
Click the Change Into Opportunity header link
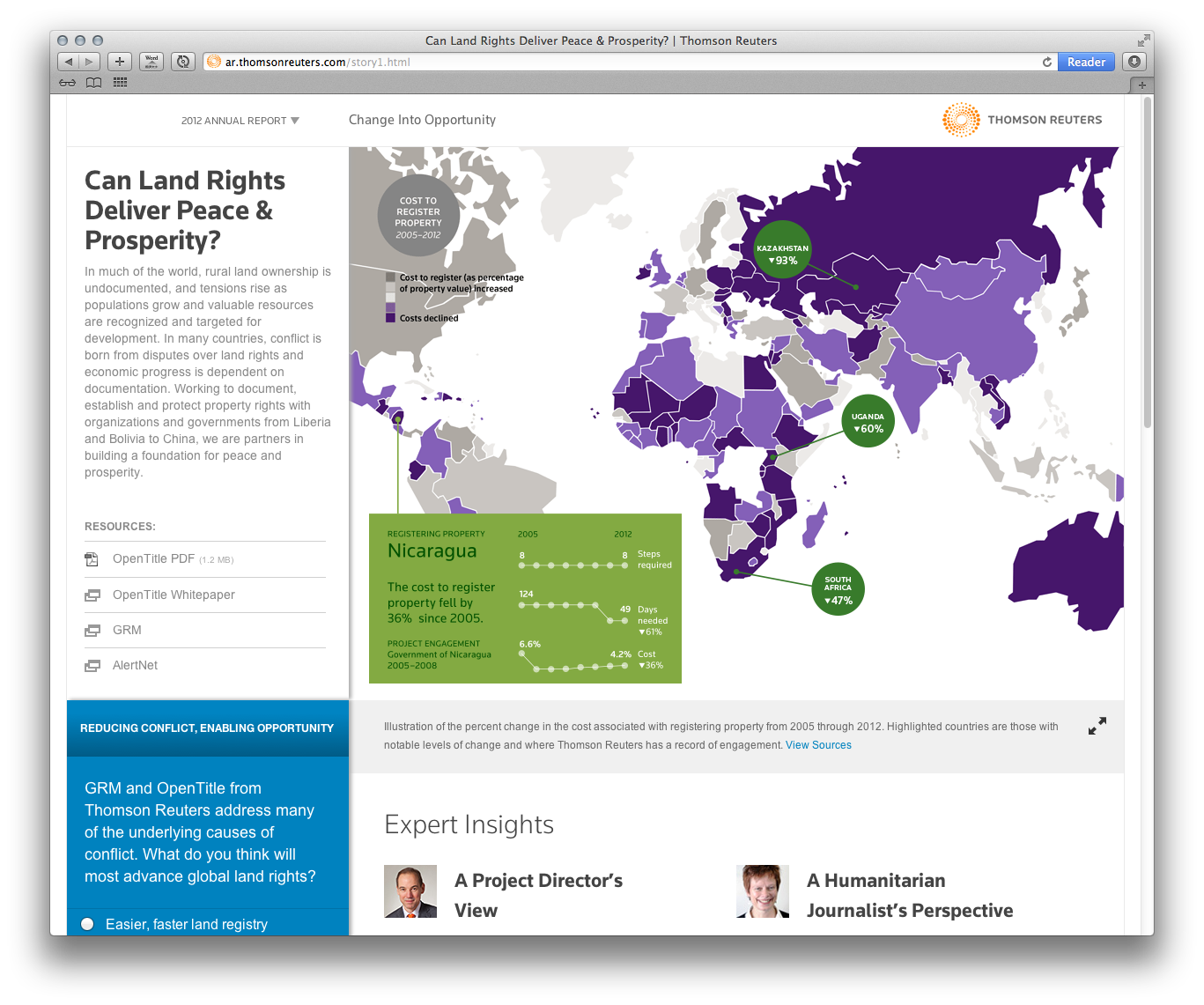point(422,120)
